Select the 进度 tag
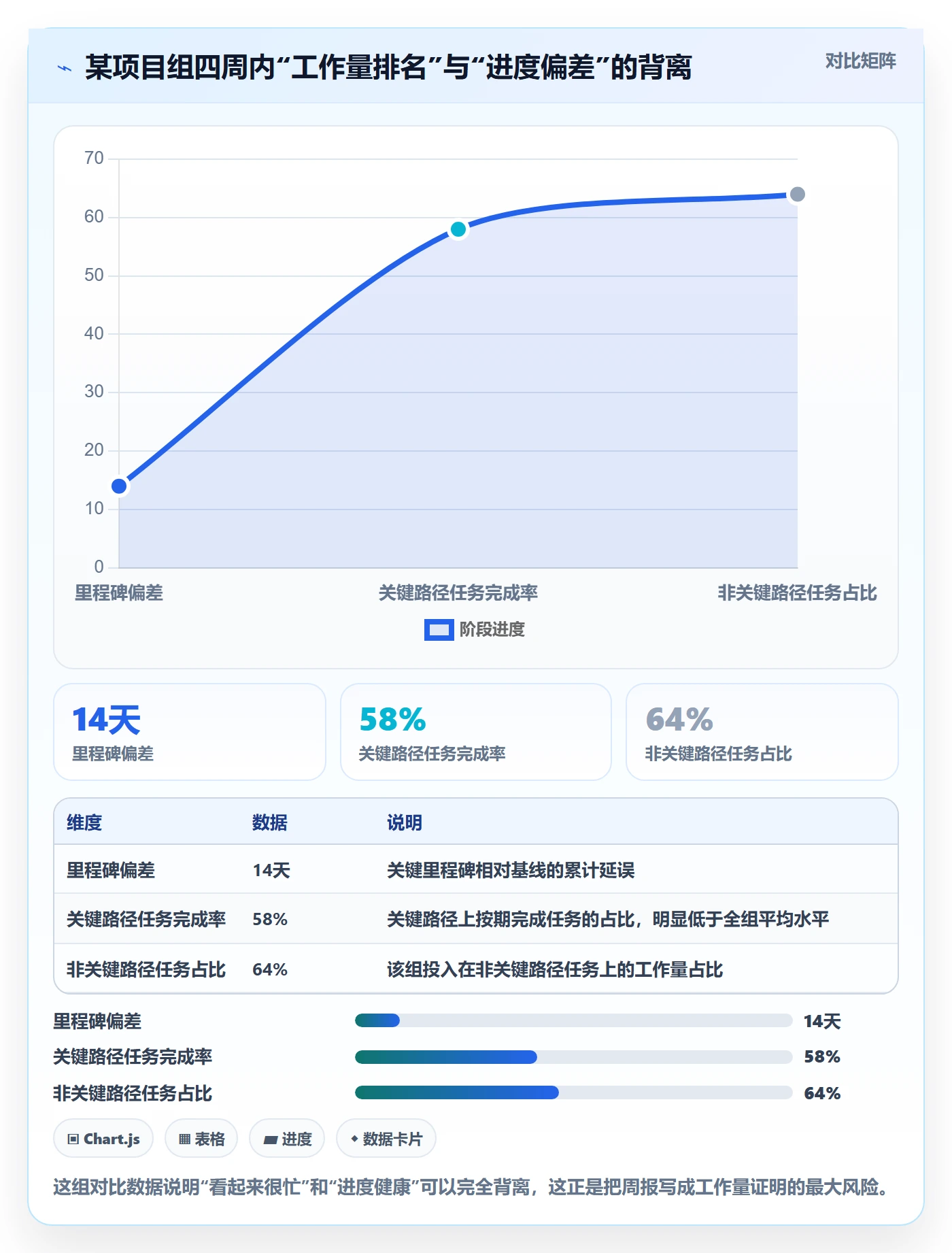 click(287, 1139)
